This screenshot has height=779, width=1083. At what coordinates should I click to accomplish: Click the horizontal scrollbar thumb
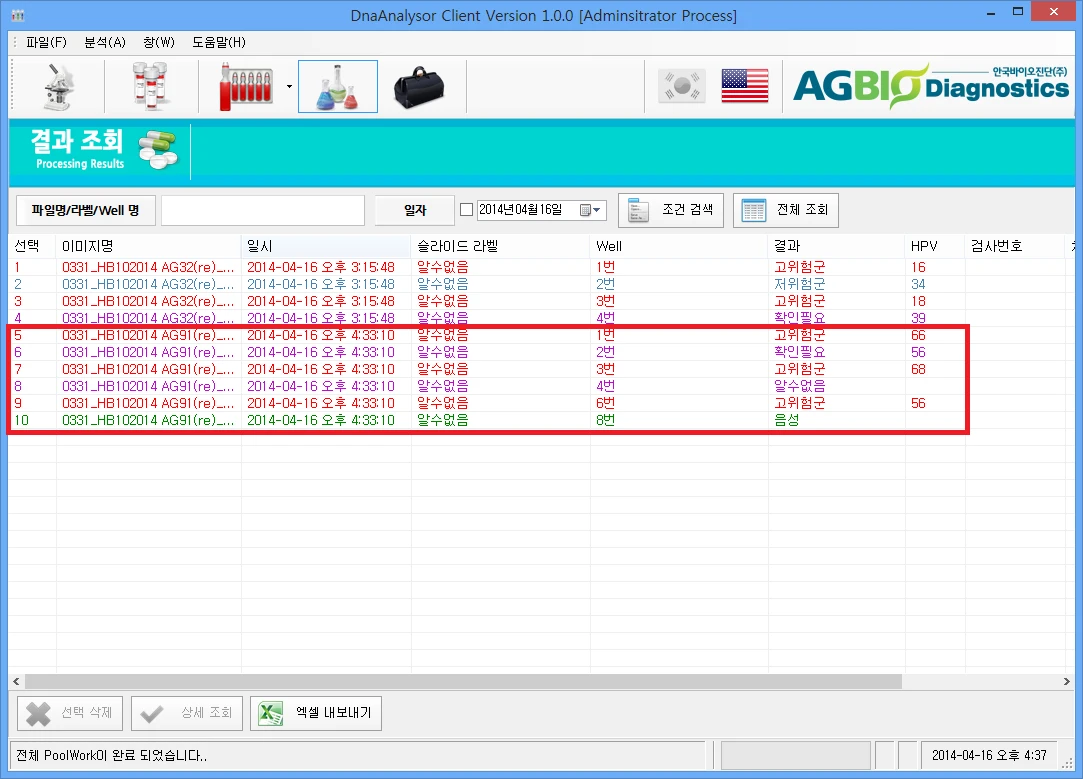click(x=463, y=682)
